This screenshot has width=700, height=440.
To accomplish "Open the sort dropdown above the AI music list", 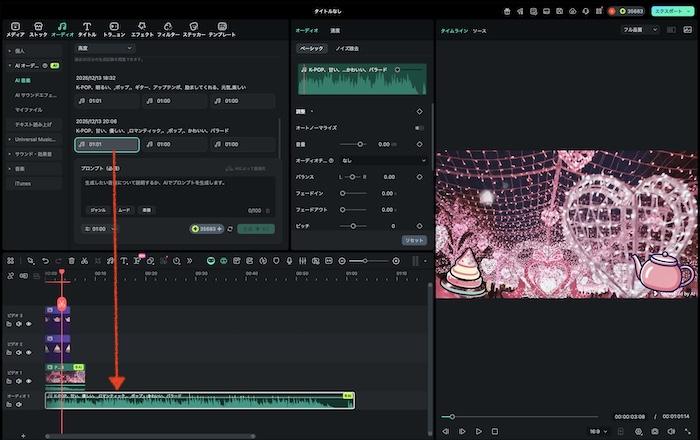I will coord(104,48).
